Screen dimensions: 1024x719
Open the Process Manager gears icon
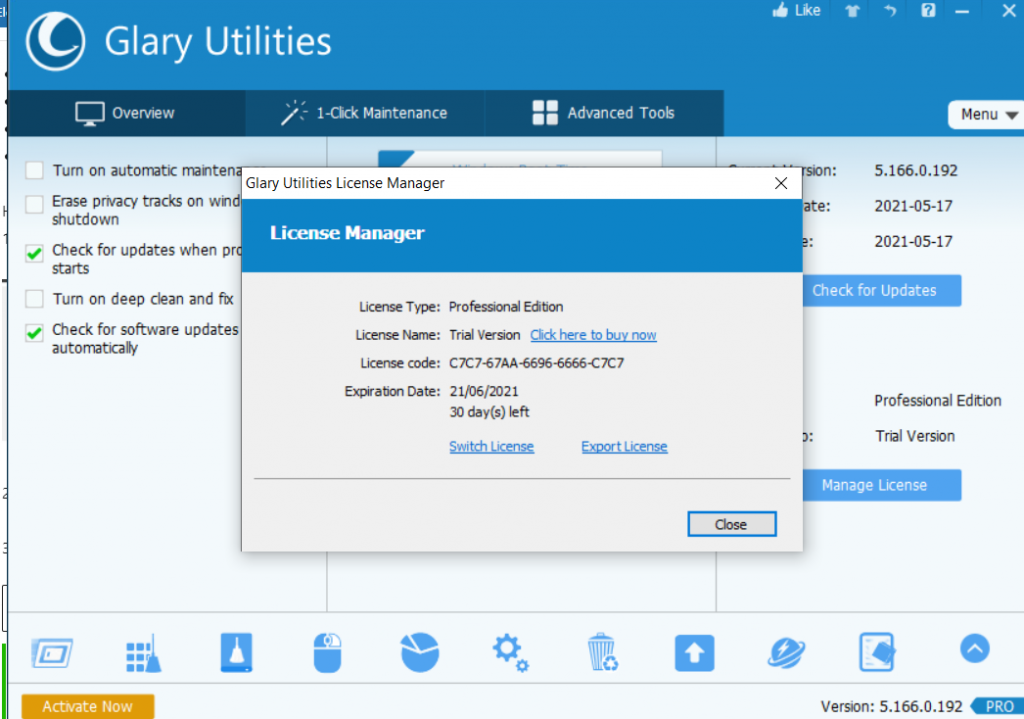click(510, 652)
